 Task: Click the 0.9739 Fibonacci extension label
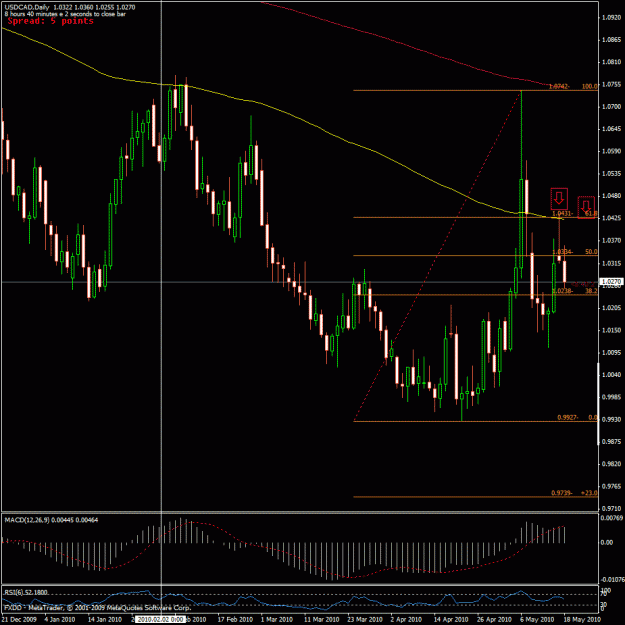pyautogui.click(x=562, y=493)
